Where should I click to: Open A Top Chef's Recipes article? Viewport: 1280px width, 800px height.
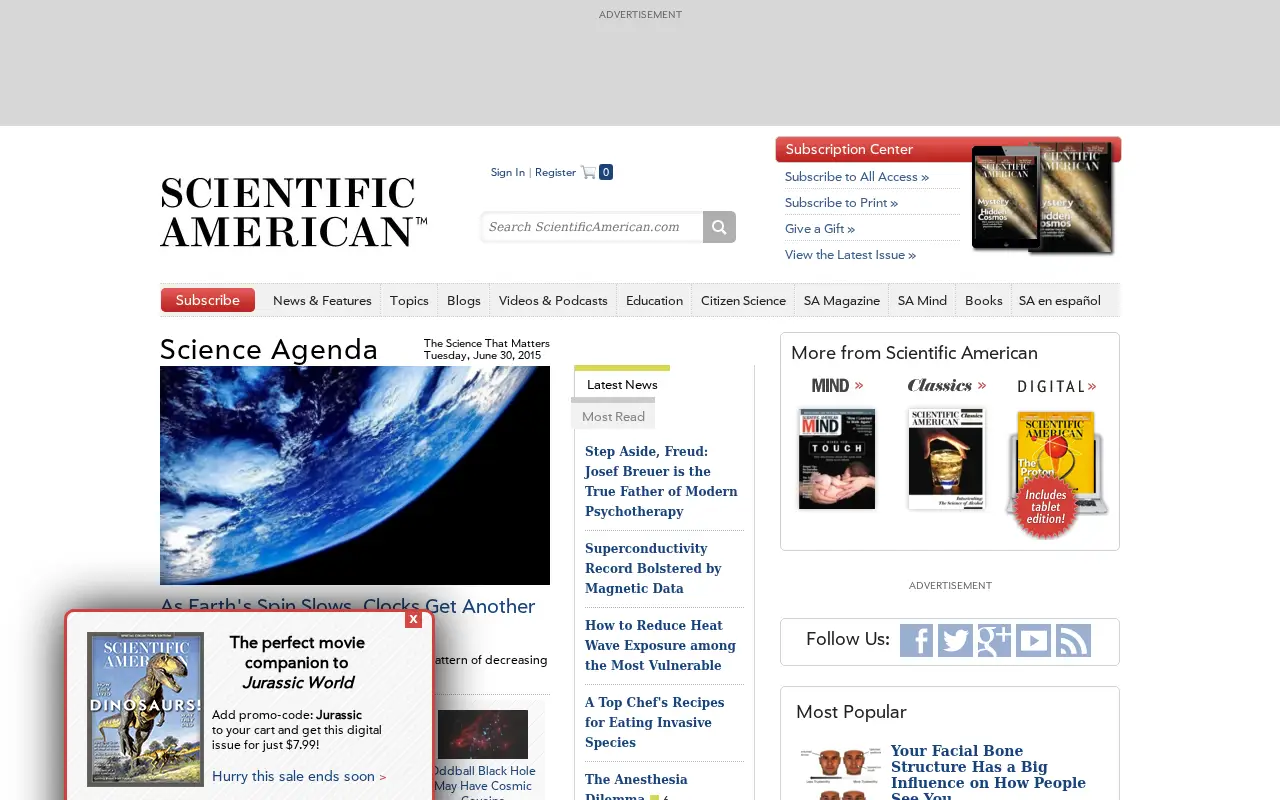point(655,722)
